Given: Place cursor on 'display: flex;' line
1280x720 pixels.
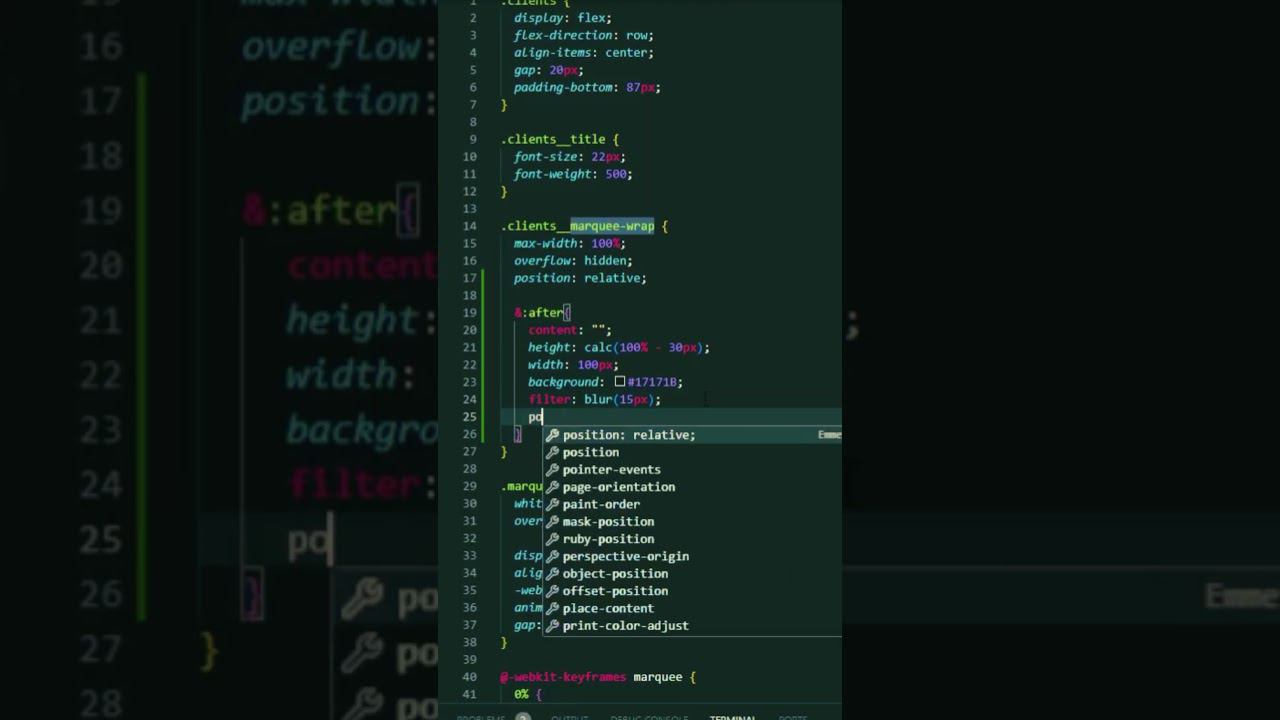Looking at the screenshot, I should (563, 18).
